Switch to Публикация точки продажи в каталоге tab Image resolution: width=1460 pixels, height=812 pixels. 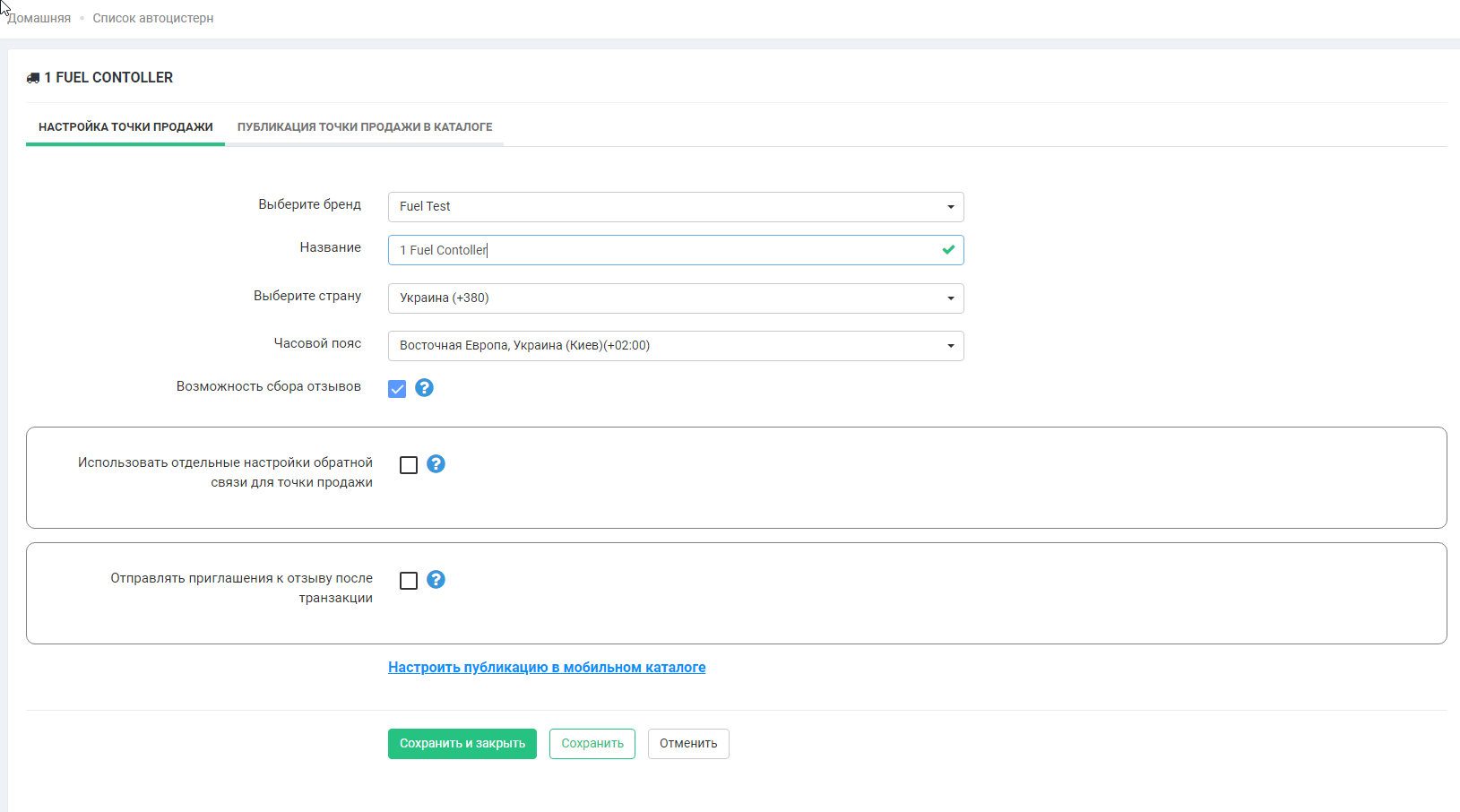coord(364,127)
